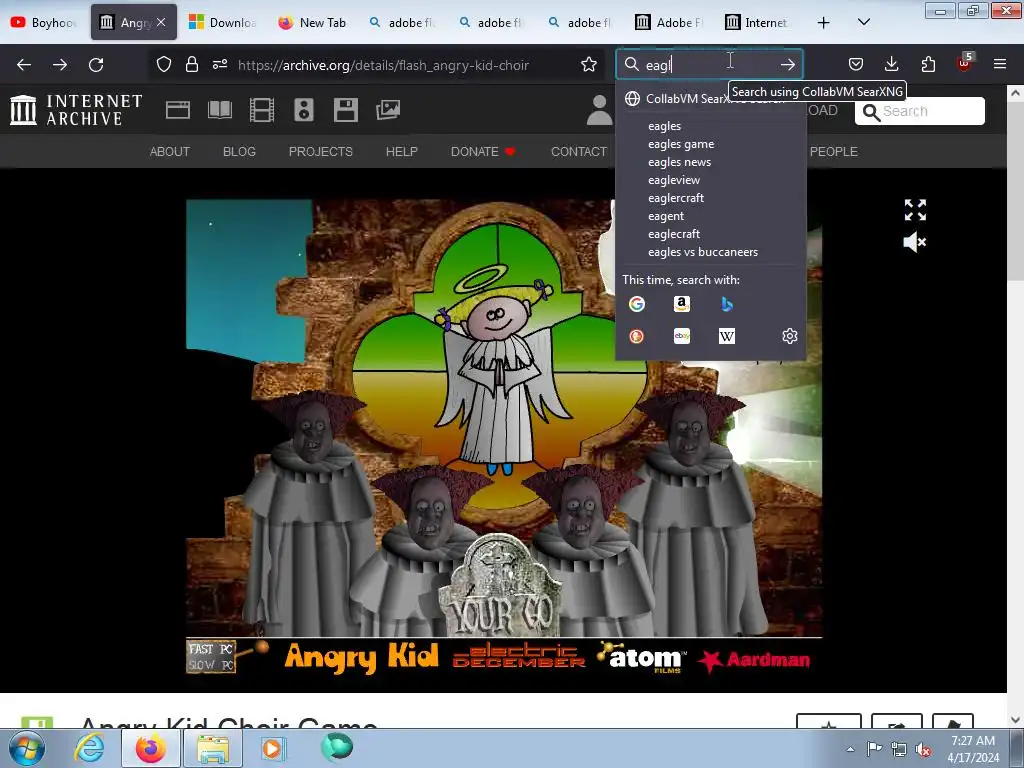Switch to the Download tab

222,22
